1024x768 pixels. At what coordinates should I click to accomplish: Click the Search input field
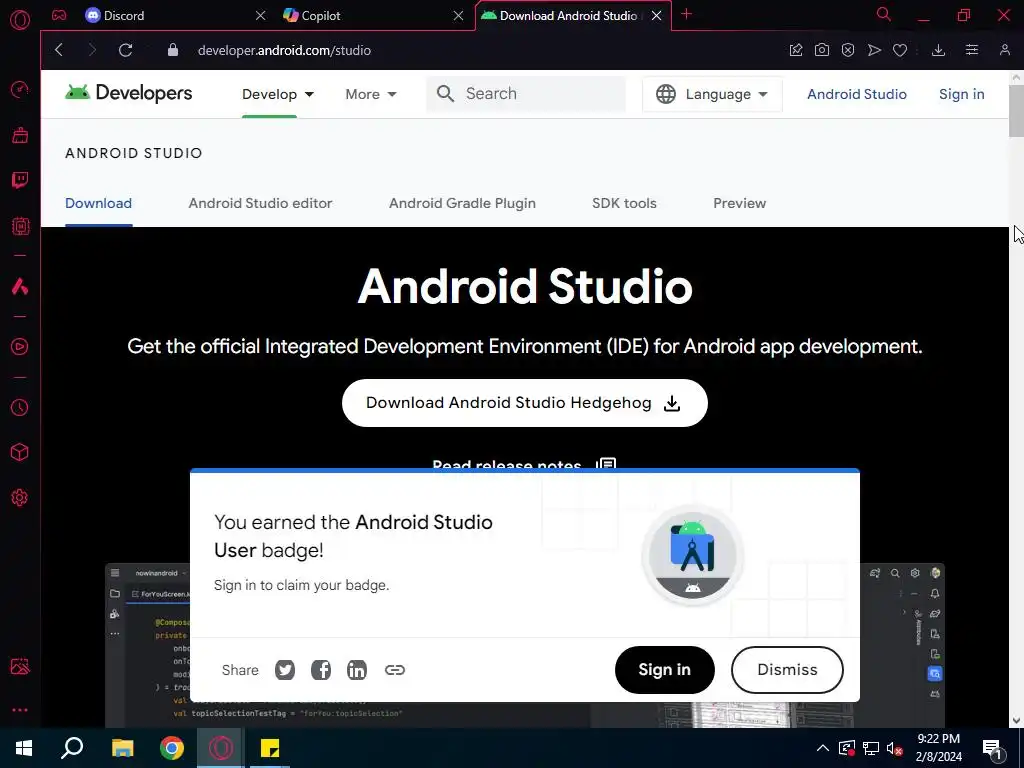(526, 93)
